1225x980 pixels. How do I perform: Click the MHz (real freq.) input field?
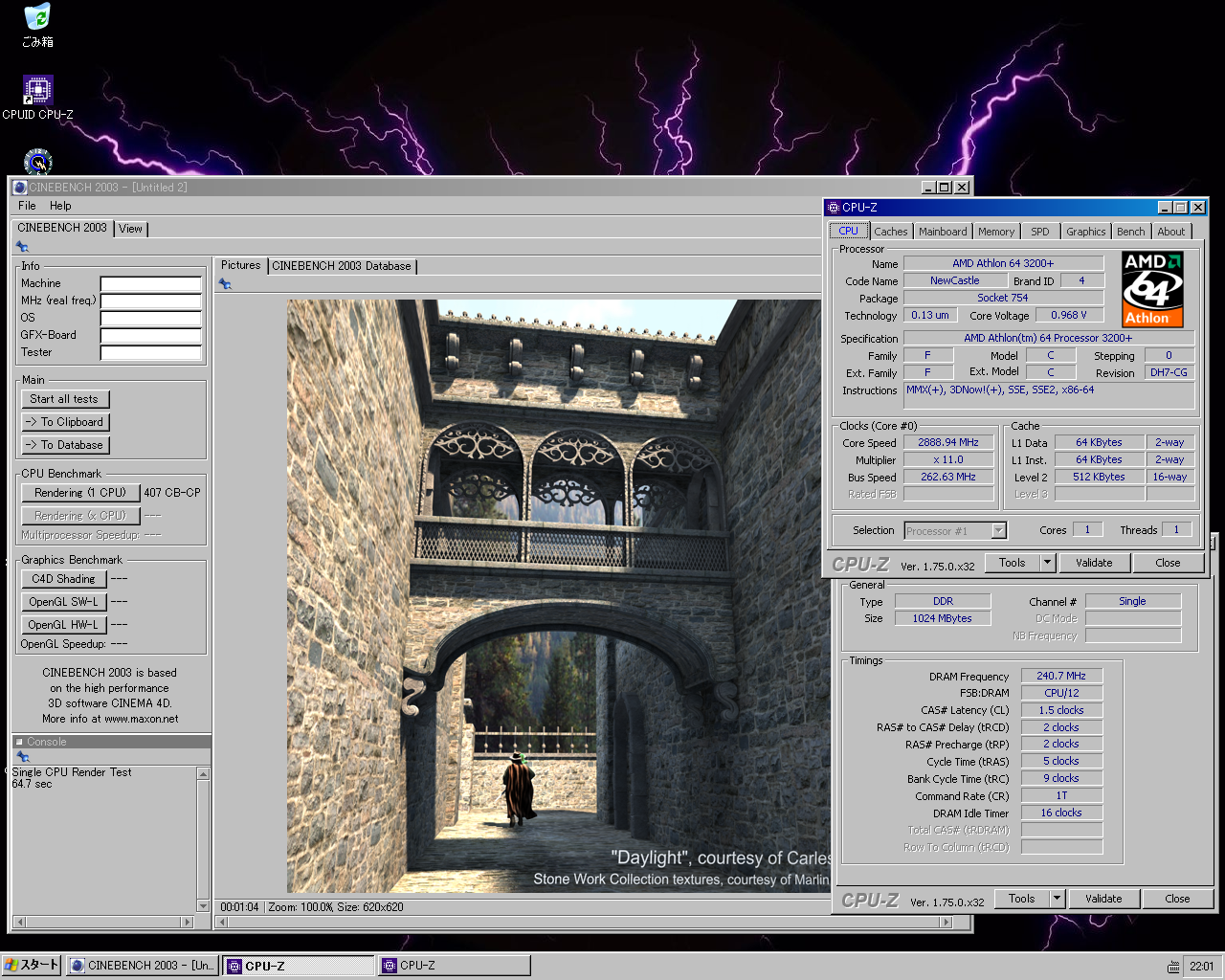click(151, 301)
